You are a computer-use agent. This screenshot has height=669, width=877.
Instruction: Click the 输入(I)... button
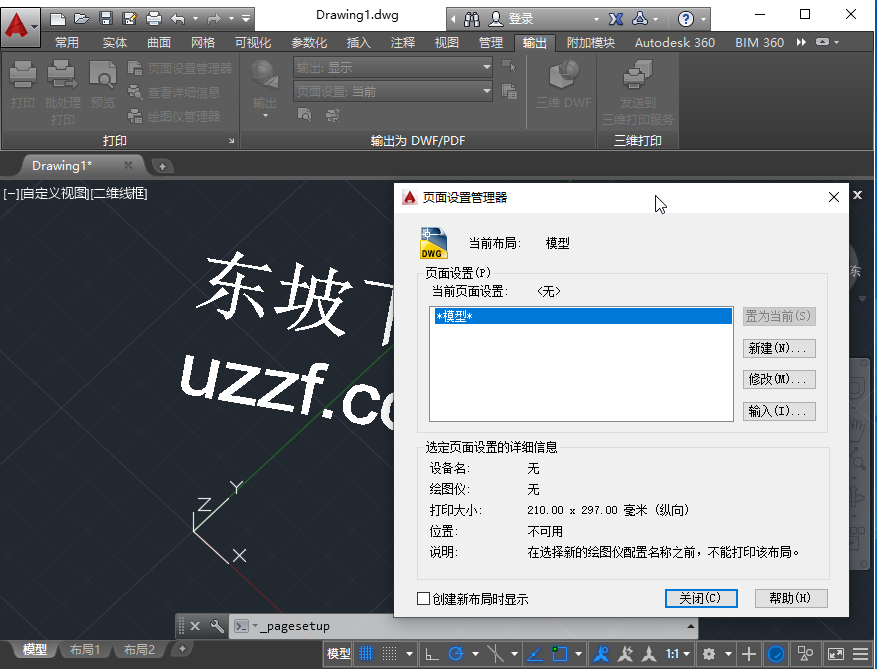click(x=779, y=411)
